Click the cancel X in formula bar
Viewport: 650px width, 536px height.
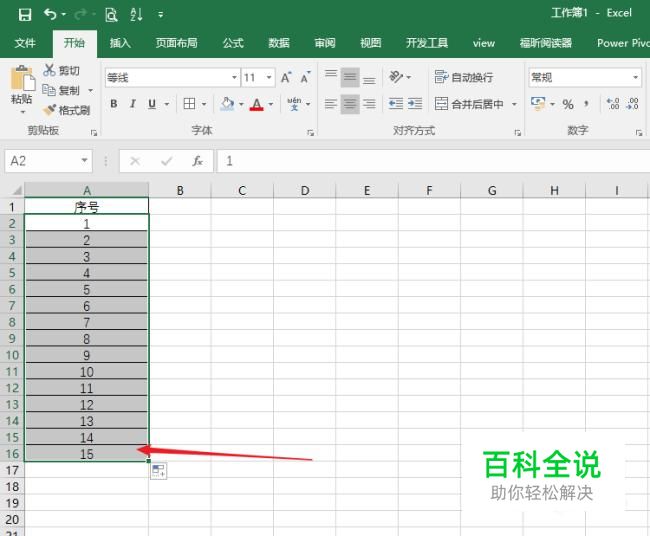point(135,161)
